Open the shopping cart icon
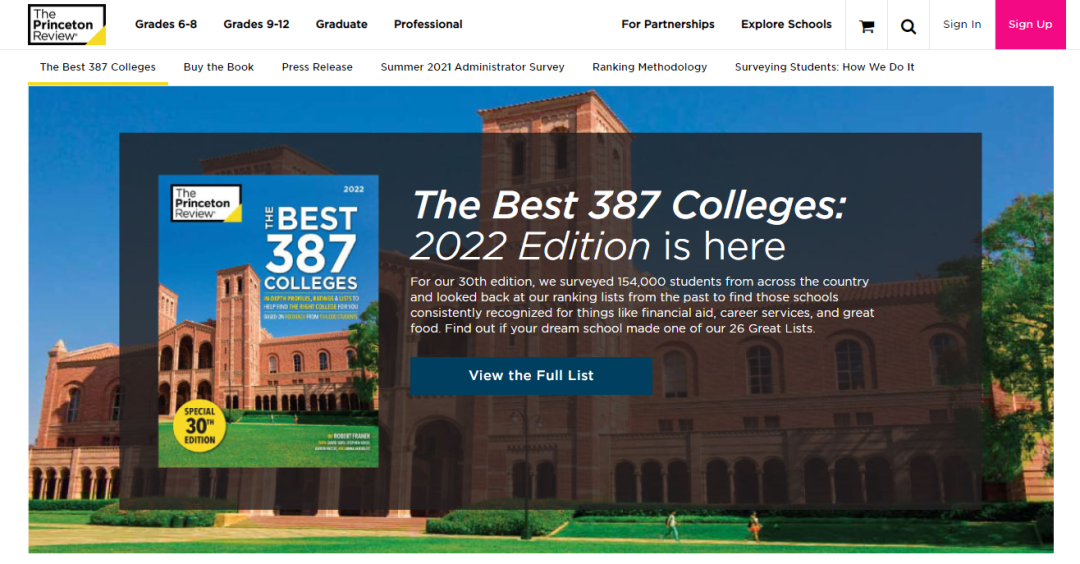Screen dimensions: 1080x564 [x=866, y=26]
